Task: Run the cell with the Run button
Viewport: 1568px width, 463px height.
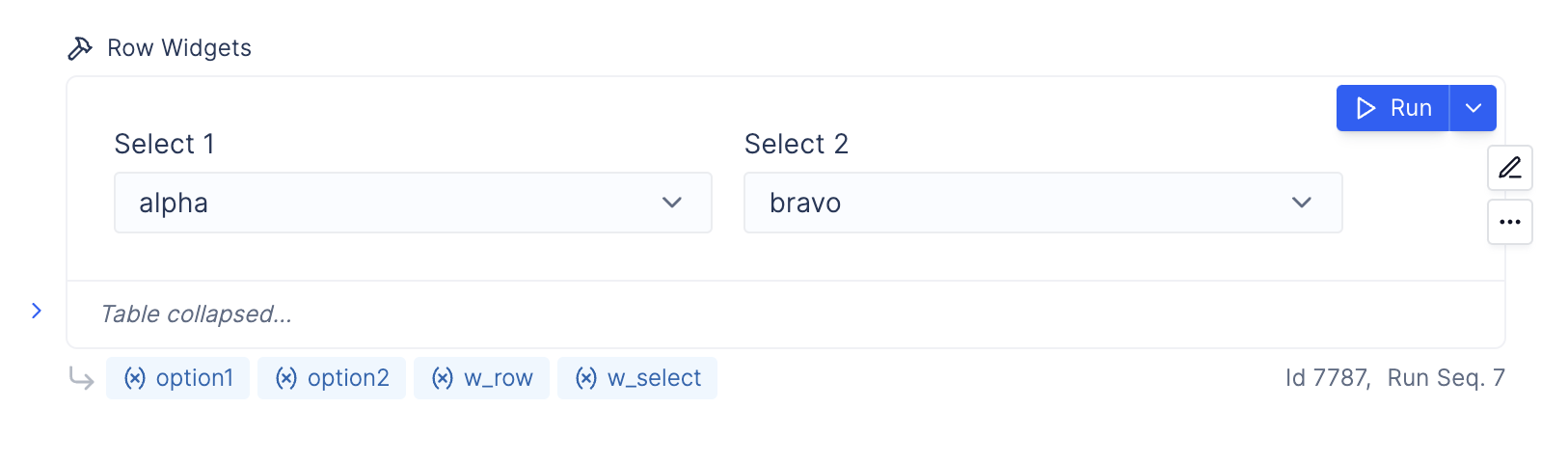Action: tap(1392, 108)
